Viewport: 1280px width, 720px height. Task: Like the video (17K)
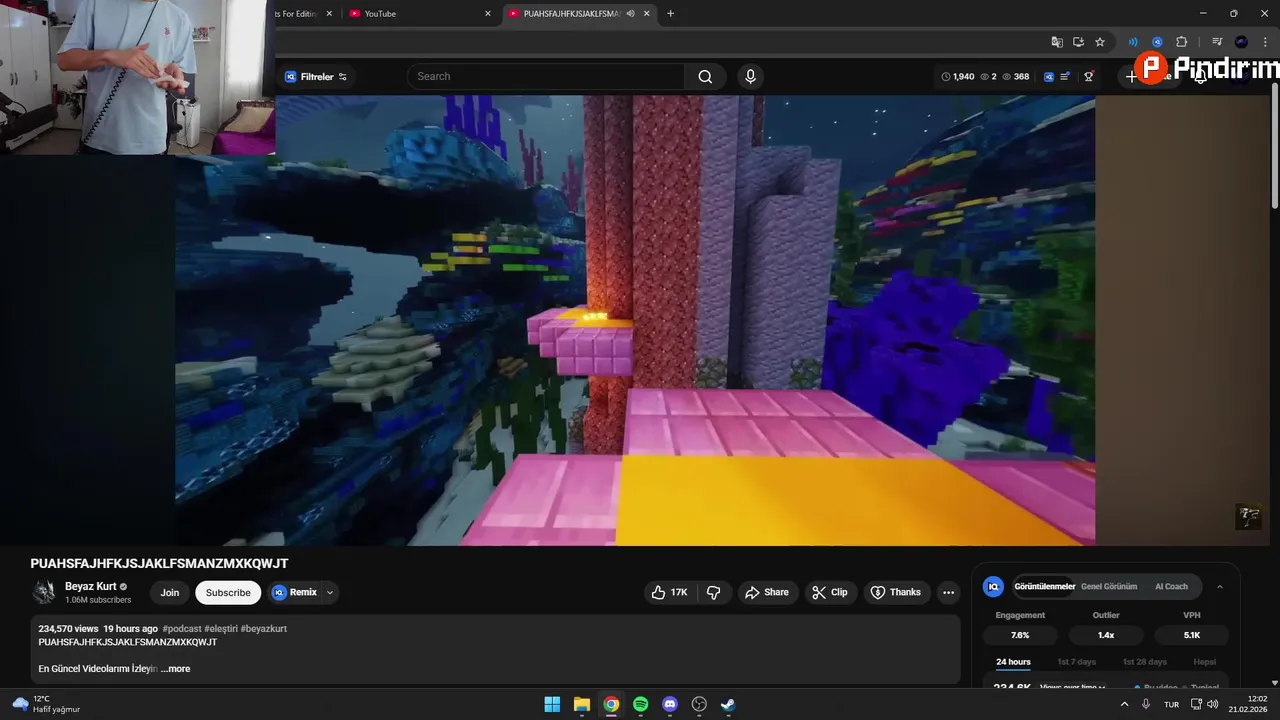click(x=670, y=592)
